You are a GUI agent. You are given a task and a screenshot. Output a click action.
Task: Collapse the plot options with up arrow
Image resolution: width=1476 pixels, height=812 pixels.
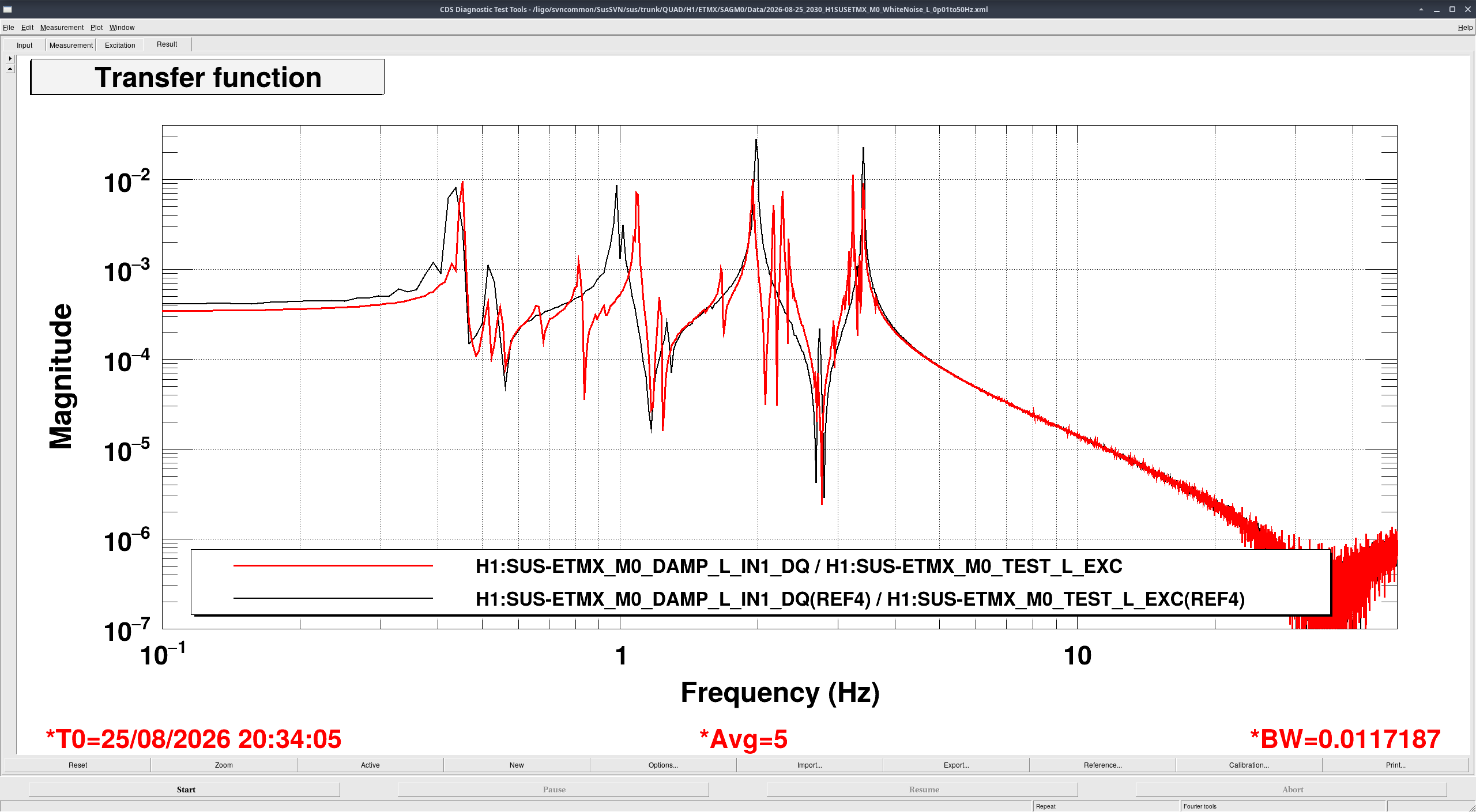pyautogui.click(x=10, y=69)
